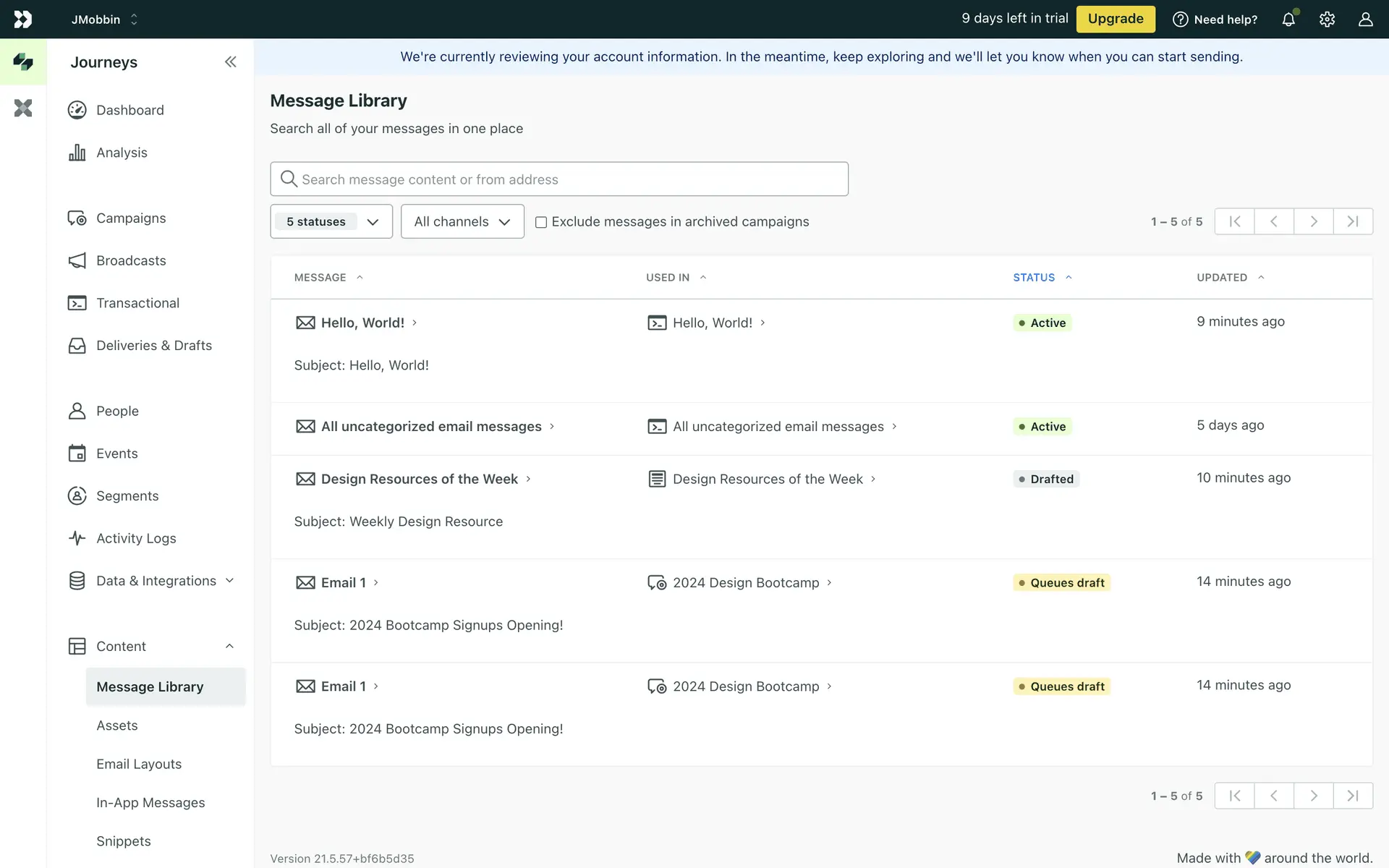This screenshot has width=1389, height=868.
Task: Click the Need help? question icon
Action: (1180, 20)
